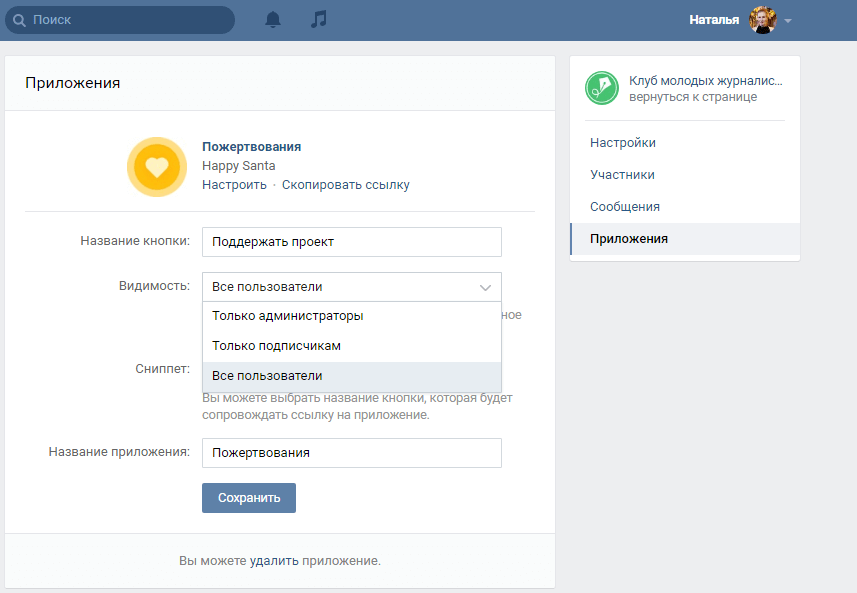Open the music note icon

pos(319,20)
